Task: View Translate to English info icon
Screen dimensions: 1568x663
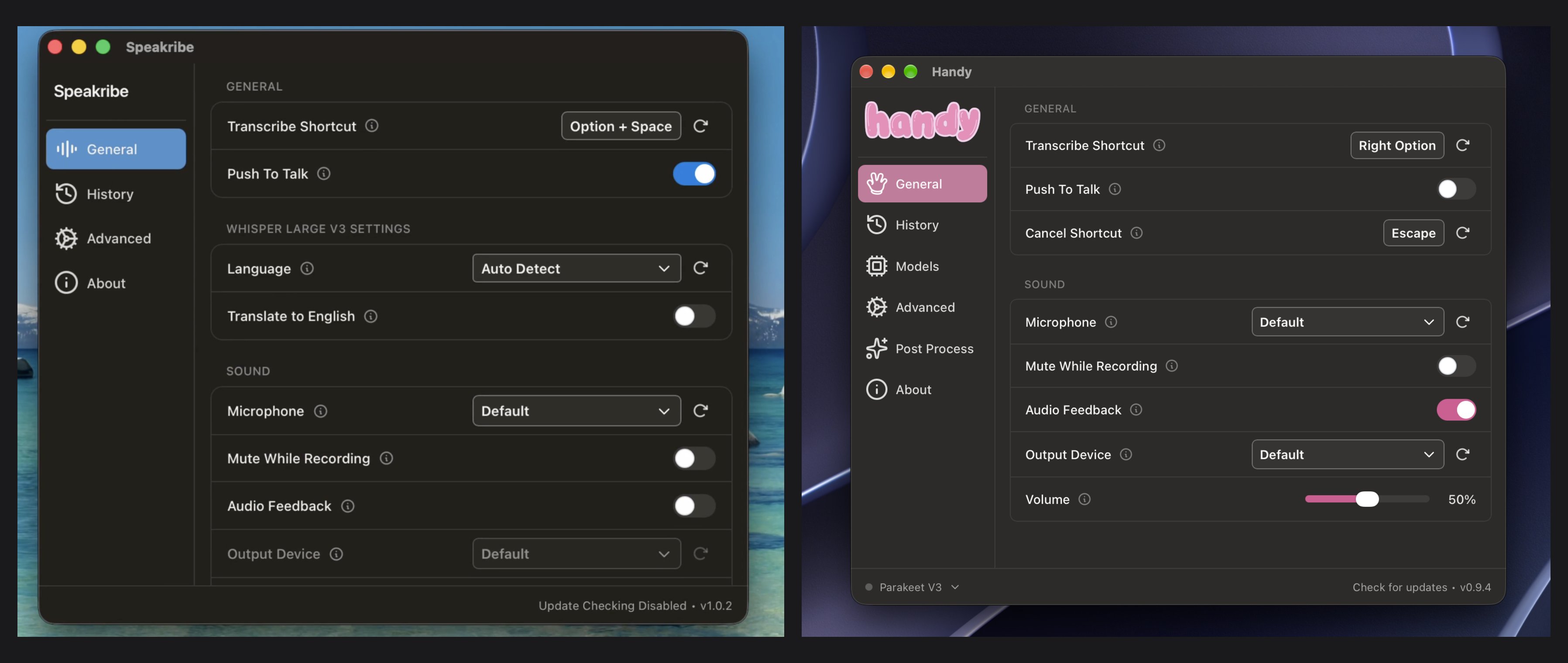Action: tap(371, 316)
